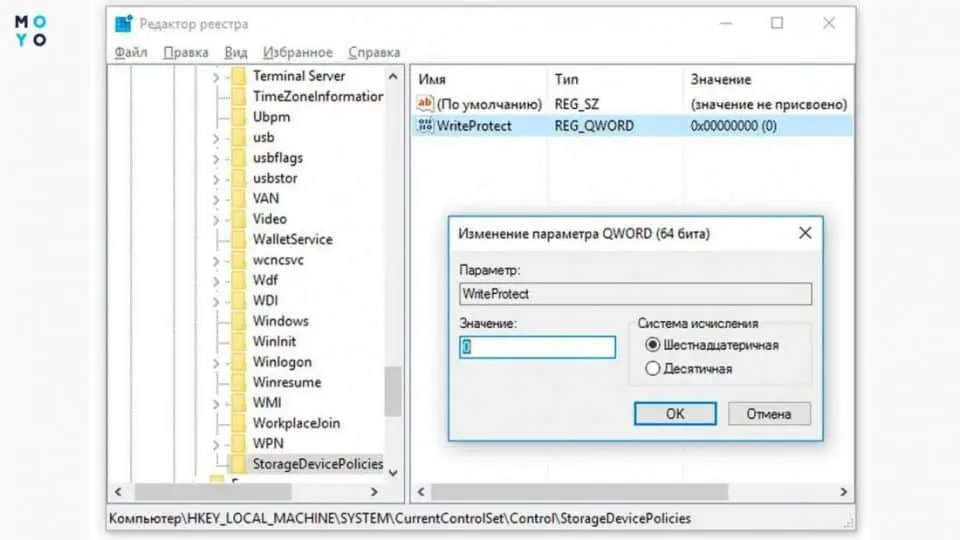Click the WalletService folder icon
This screenshot has height=540, width=960.
tap(238, 239)
